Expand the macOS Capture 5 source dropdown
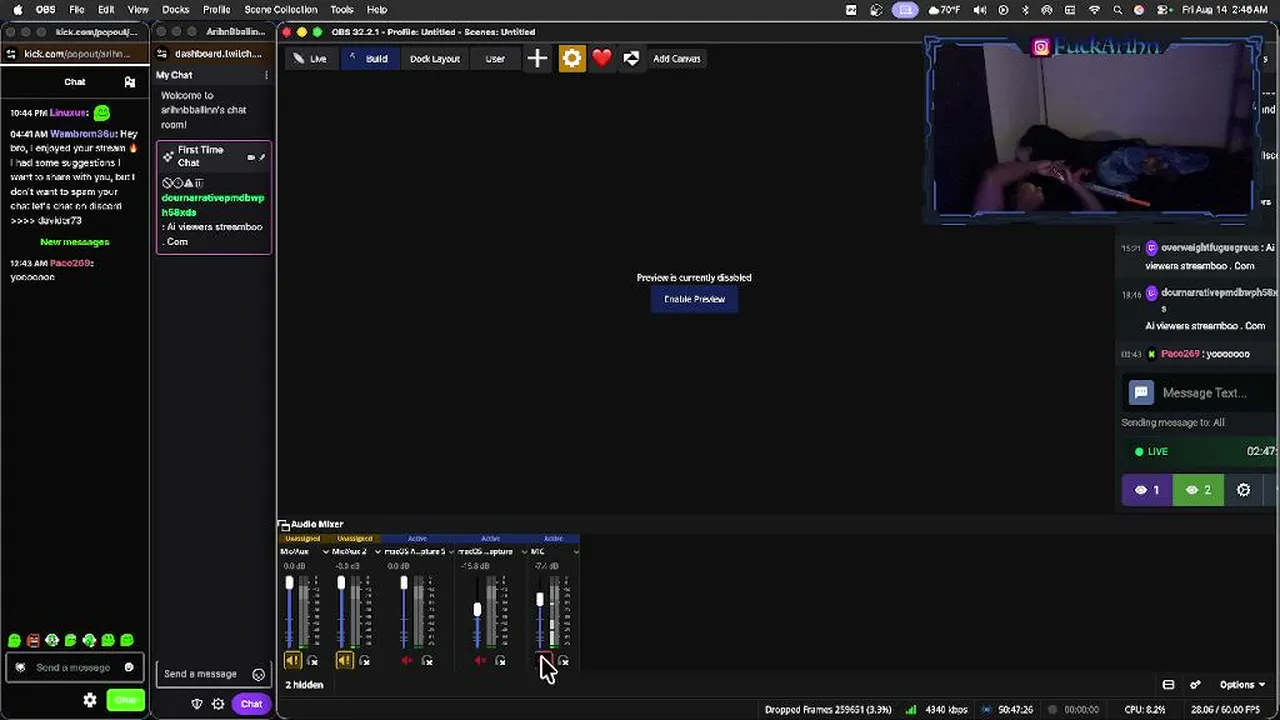This screenshot has width=1280, height=720. pos(451,552)
